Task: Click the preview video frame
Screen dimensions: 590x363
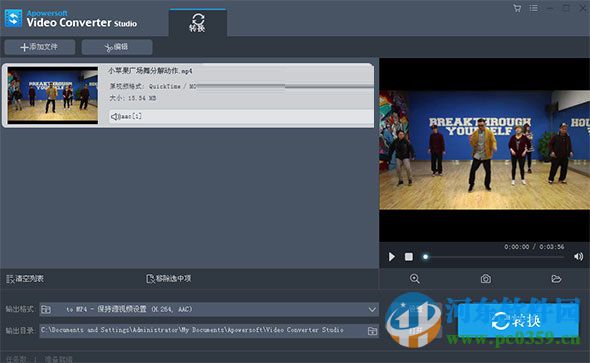Action: coord(485,150)
